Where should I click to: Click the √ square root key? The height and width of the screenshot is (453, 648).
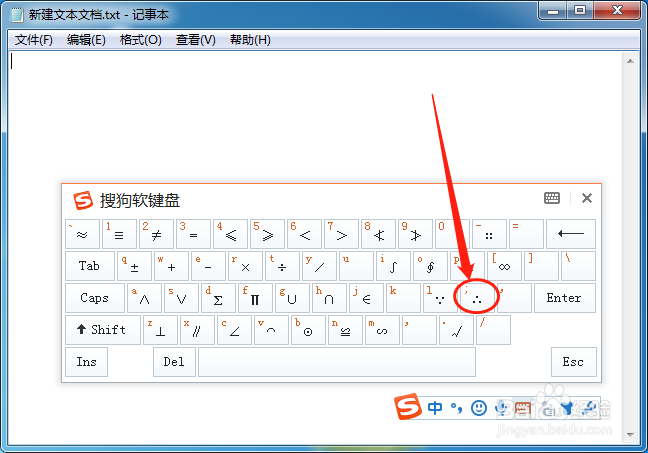[x=456, y=330]
